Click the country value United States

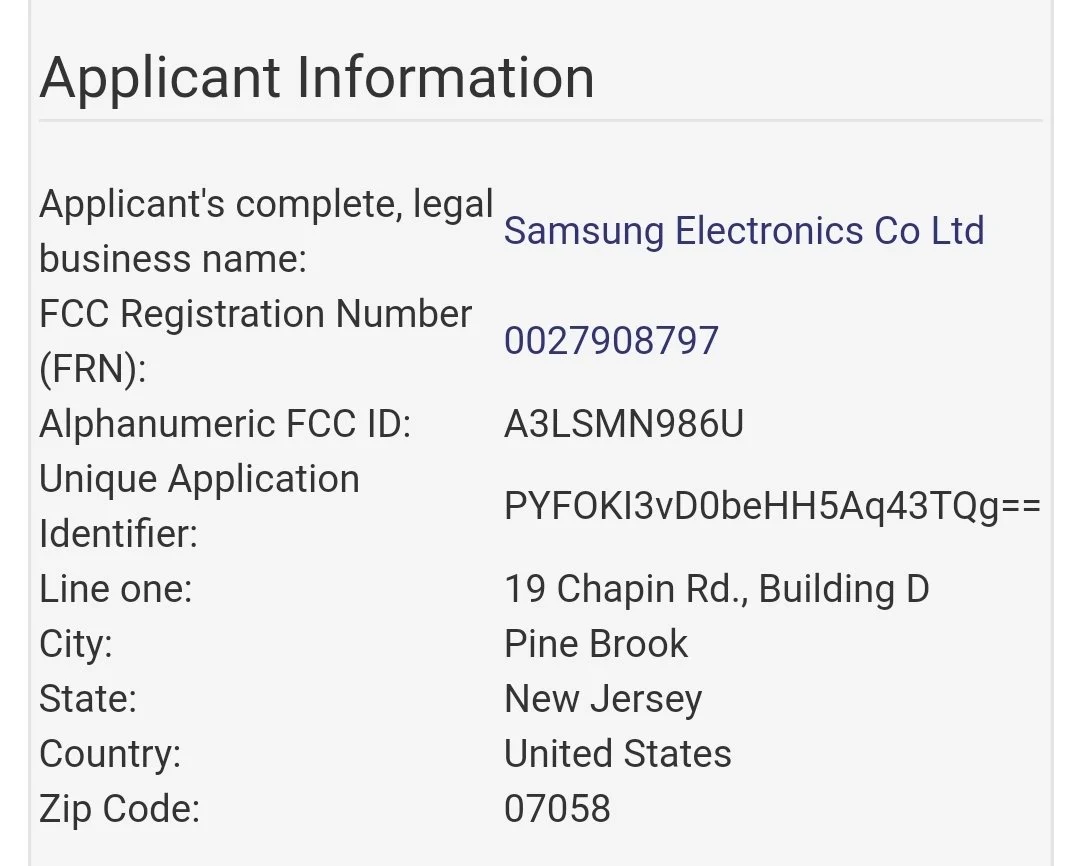click(617, 753)
